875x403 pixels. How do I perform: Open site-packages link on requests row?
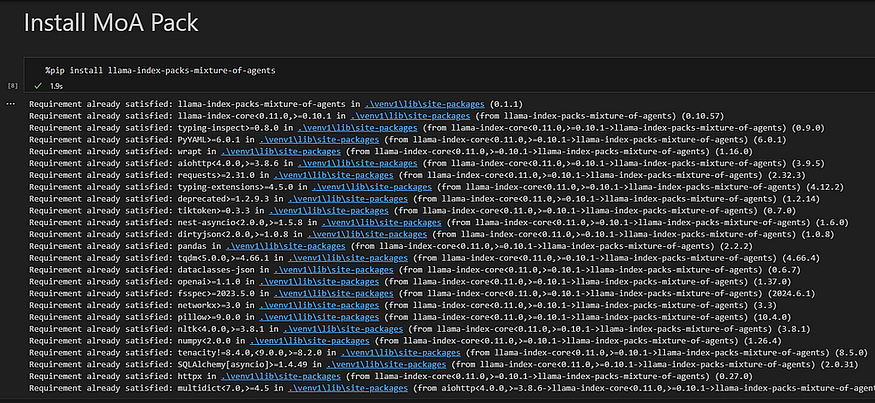(334, 175)
